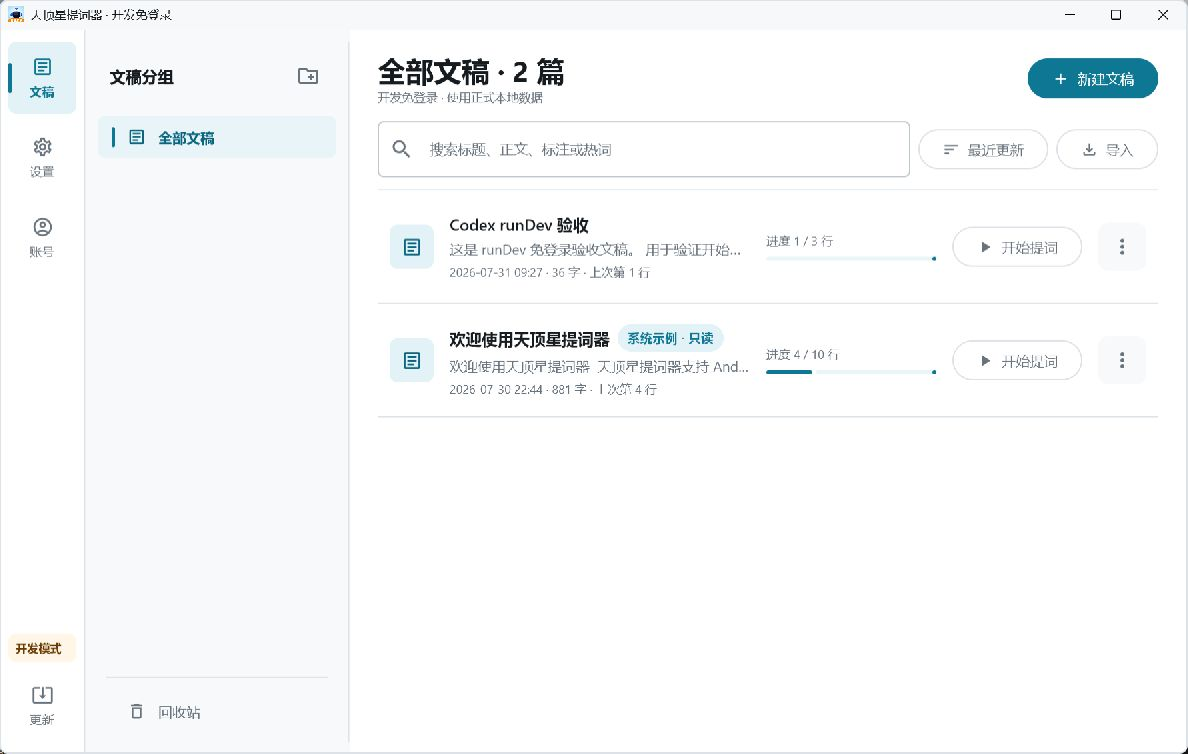Screen dimensions: 1188x754
Task: Click the 导入 import button
Action: click(1107, 150)
